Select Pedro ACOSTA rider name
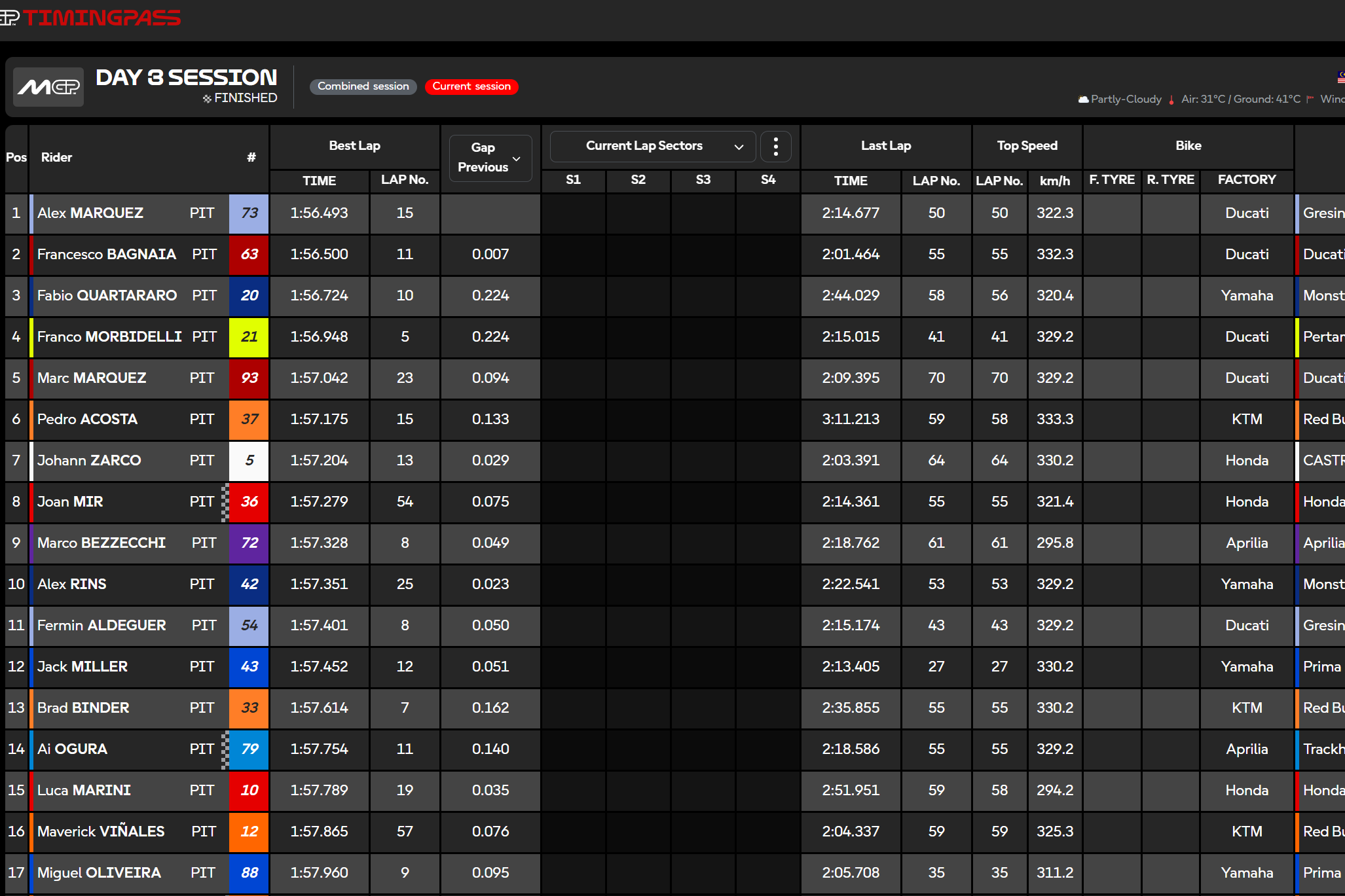The width and height of the screenshot is (1345, 896). pyautogui.click(x=87, y=420)
